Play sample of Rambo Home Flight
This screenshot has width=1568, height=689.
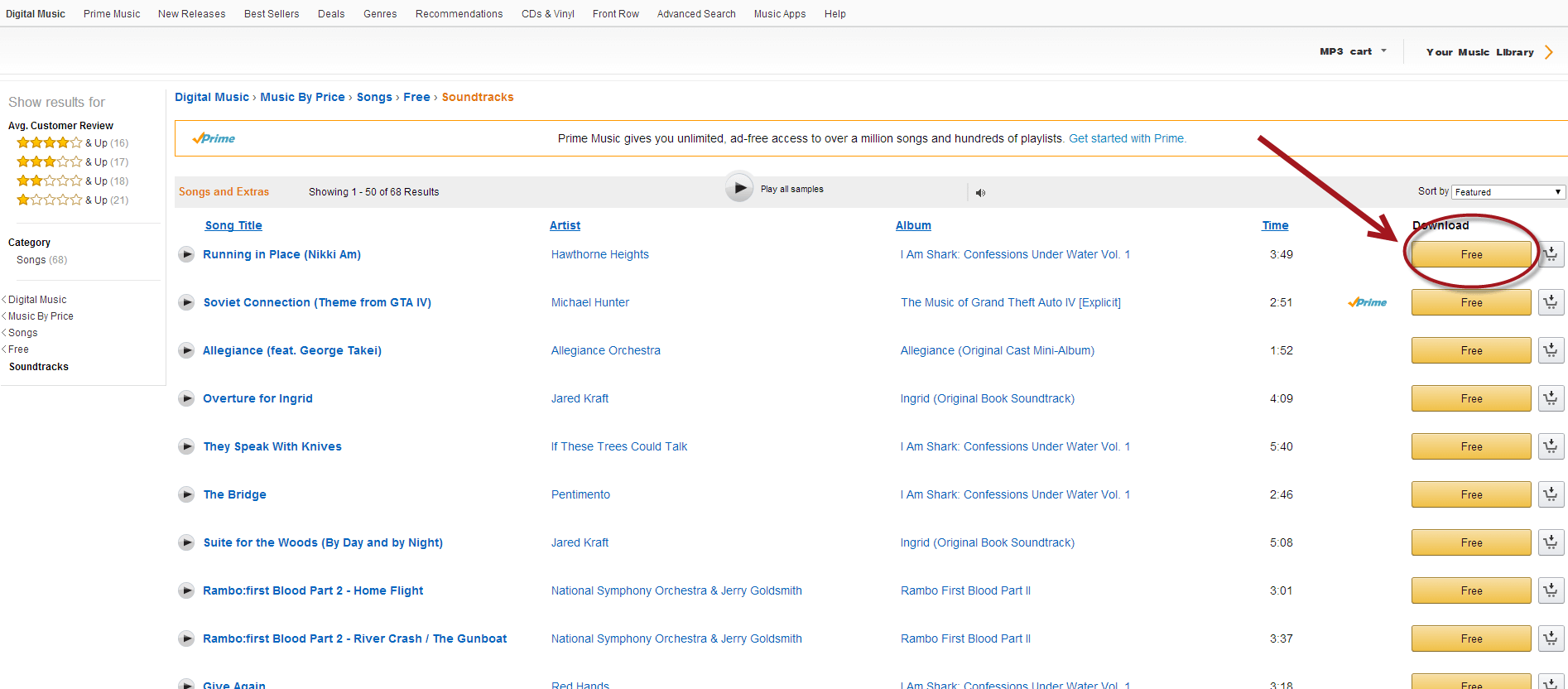186,590
